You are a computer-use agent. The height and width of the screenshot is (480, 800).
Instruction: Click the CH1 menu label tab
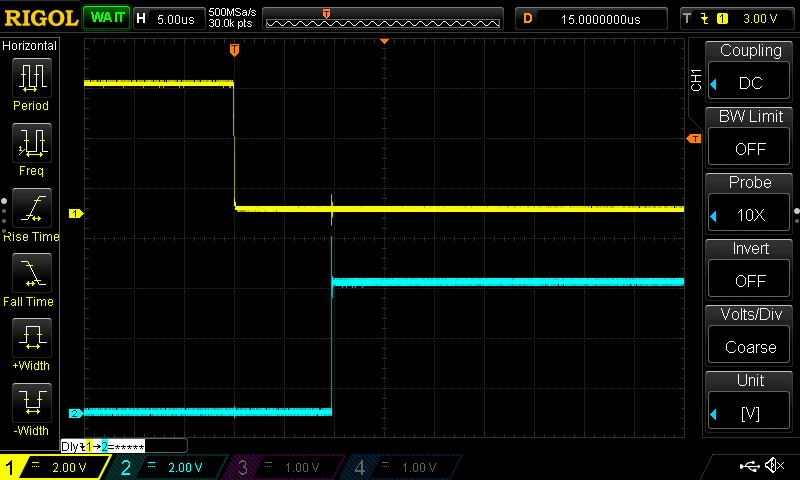point(696,80)
